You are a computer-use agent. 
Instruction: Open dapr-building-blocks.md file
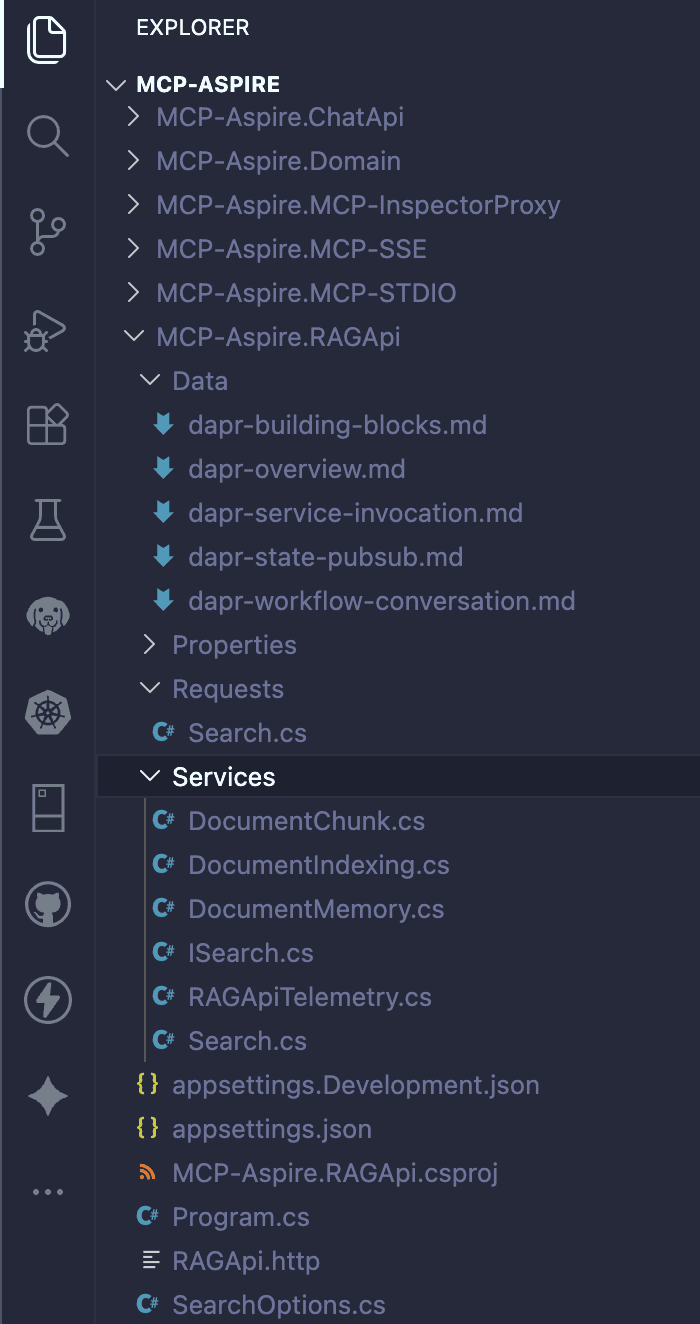337,425
